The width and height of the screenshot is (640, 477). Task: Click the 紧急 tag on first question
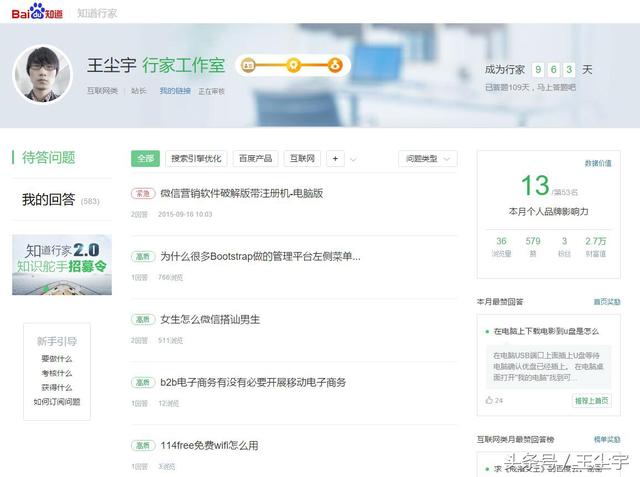[x=143, y=193]
